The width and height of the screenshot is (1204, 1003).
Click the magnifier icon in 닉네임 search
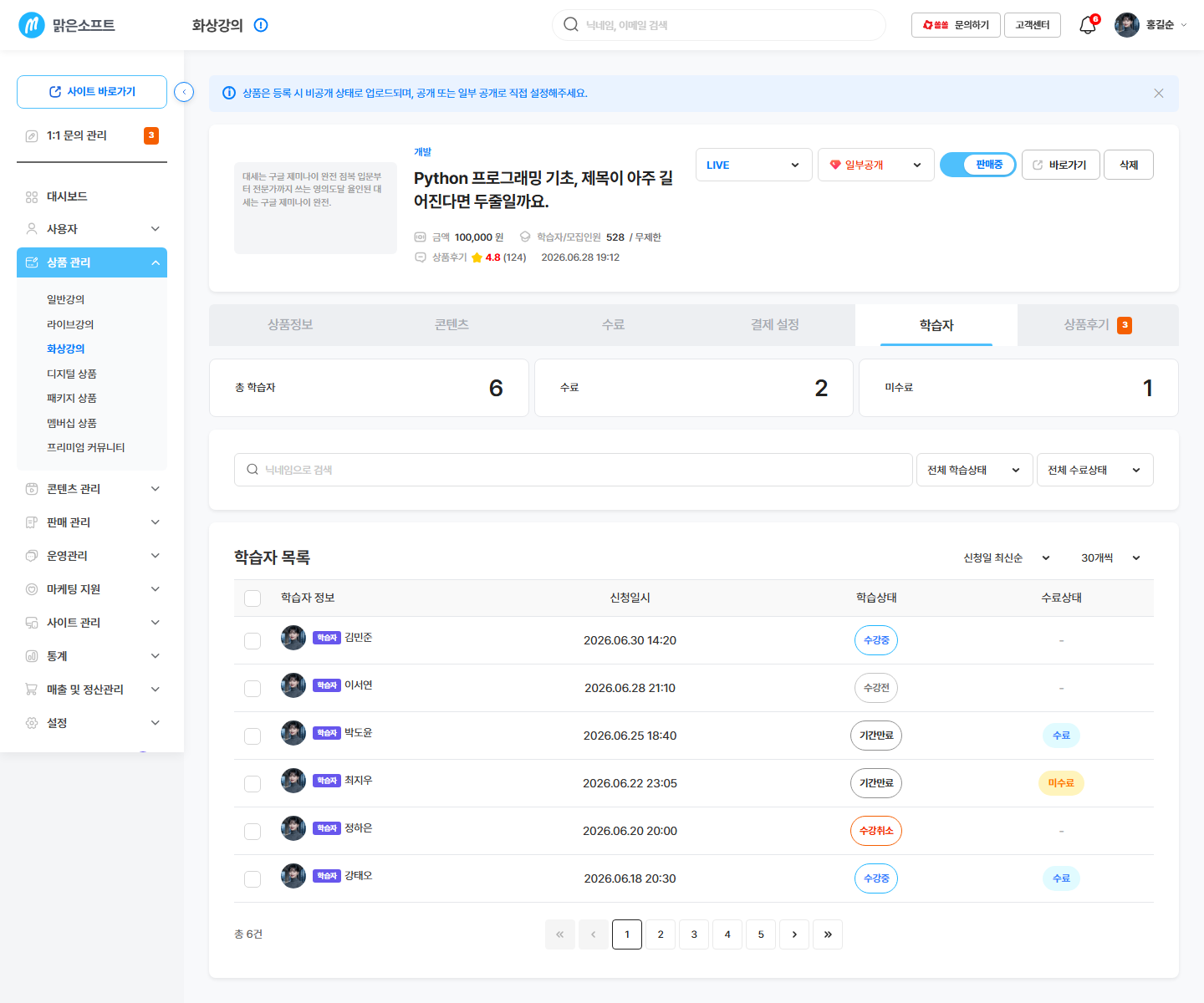pos(253,470)
